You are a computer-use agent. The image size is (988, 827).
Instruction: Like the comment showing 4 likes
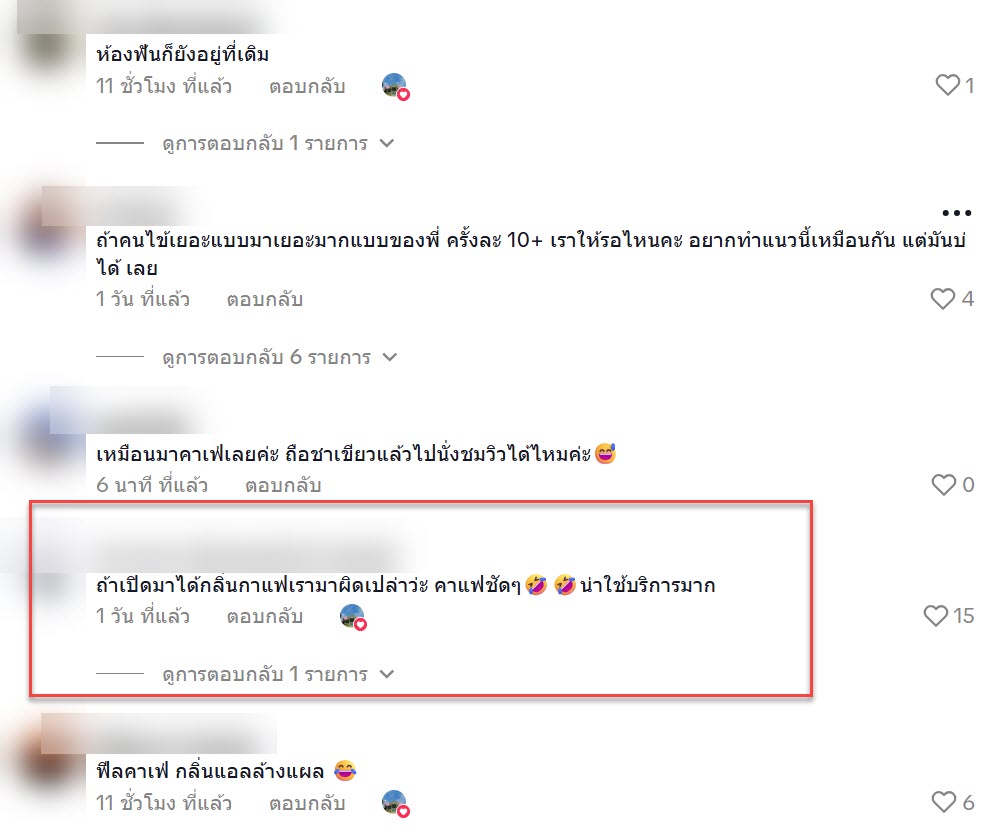point(943,299)
